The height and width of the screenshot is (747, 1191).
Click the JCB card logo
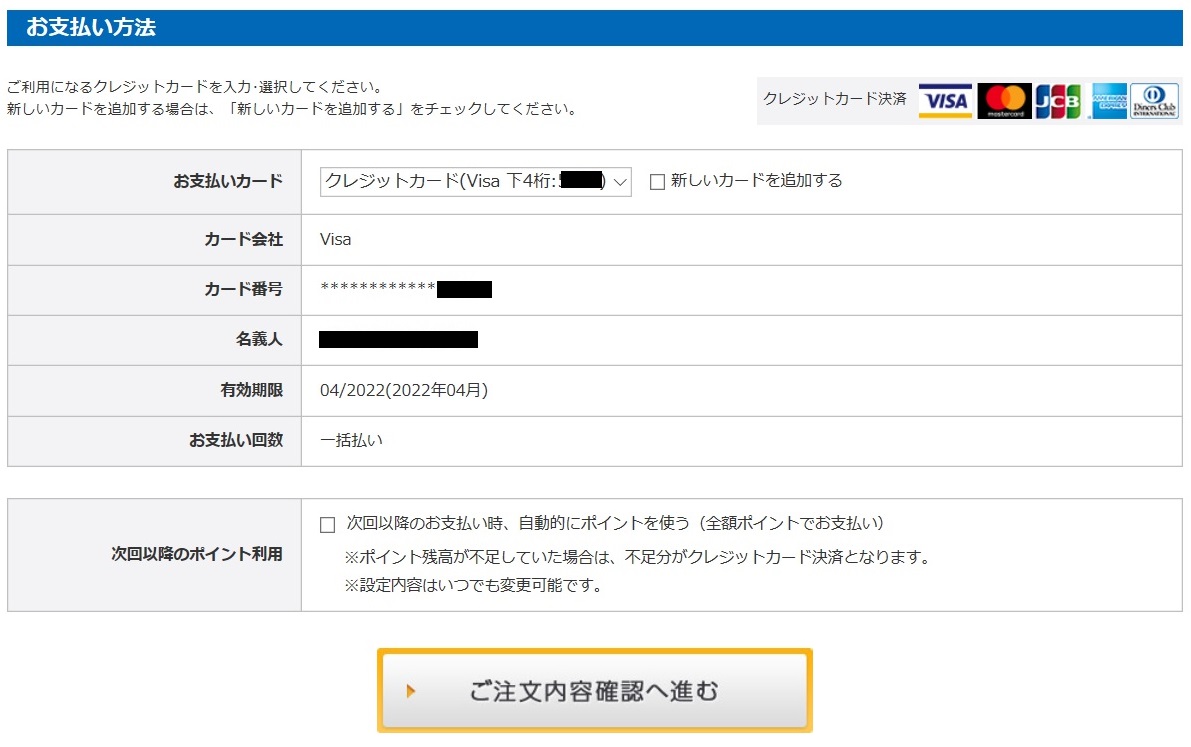coord(1058,101)
